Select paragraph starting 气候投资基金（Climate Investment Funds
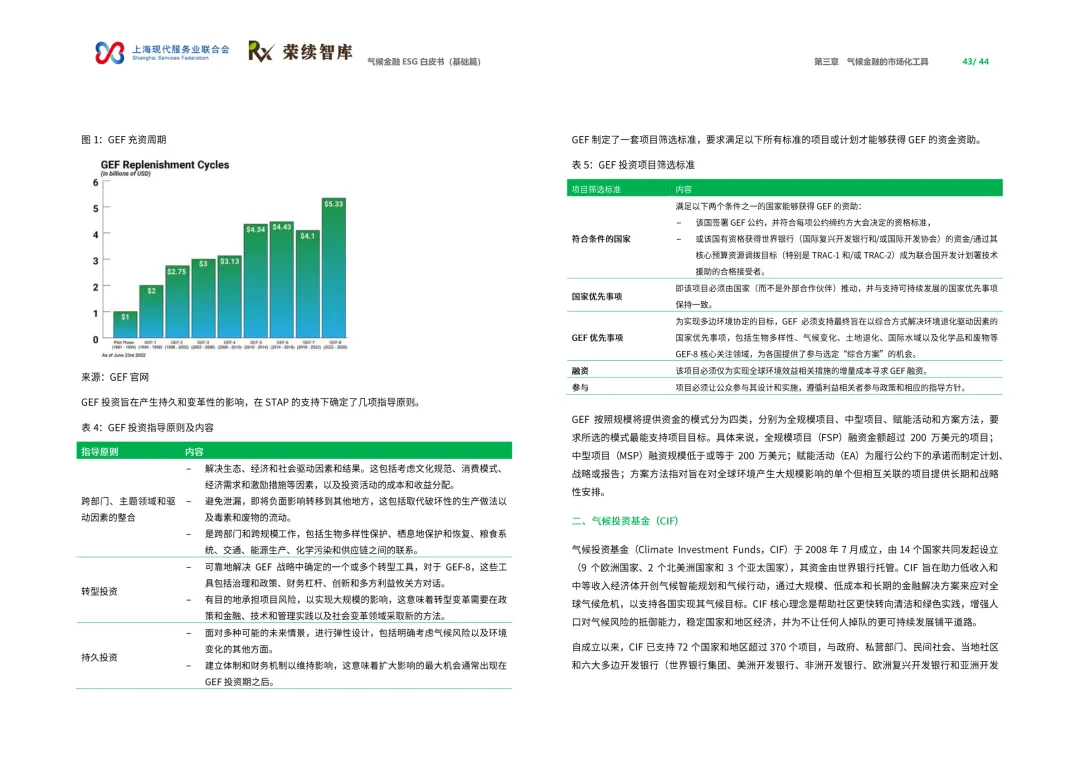This screenshot has width=1080, height=764. [785, 586]
